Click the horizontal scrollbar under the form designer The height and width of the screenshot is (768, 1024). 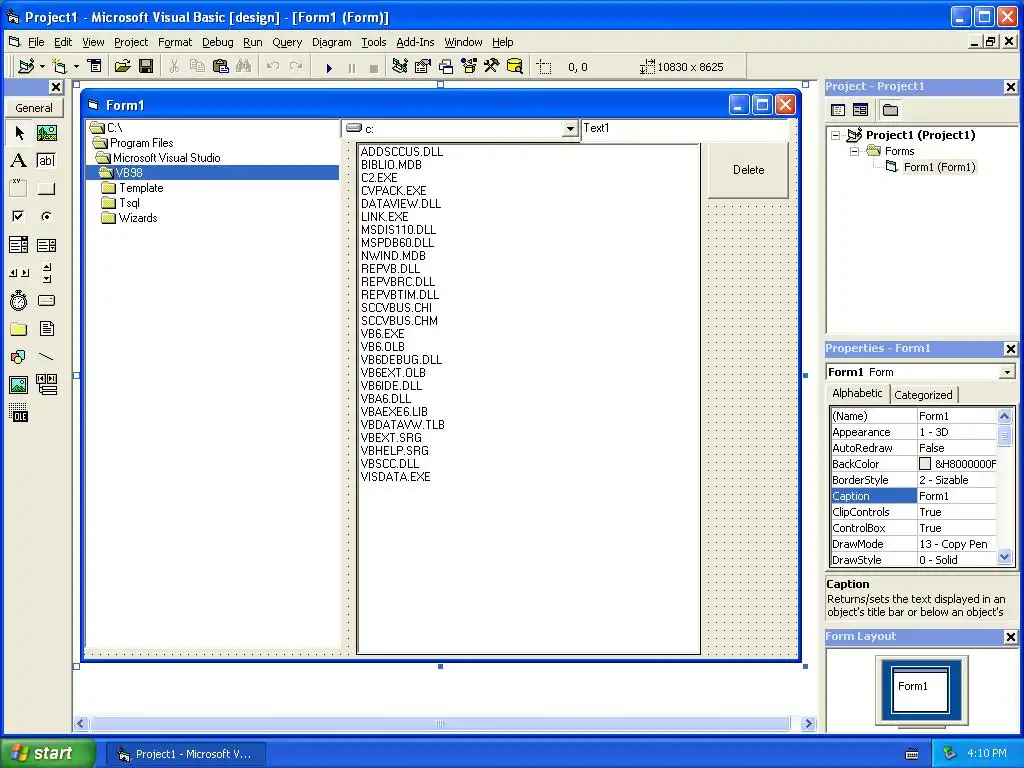click(x=440, y=723)
